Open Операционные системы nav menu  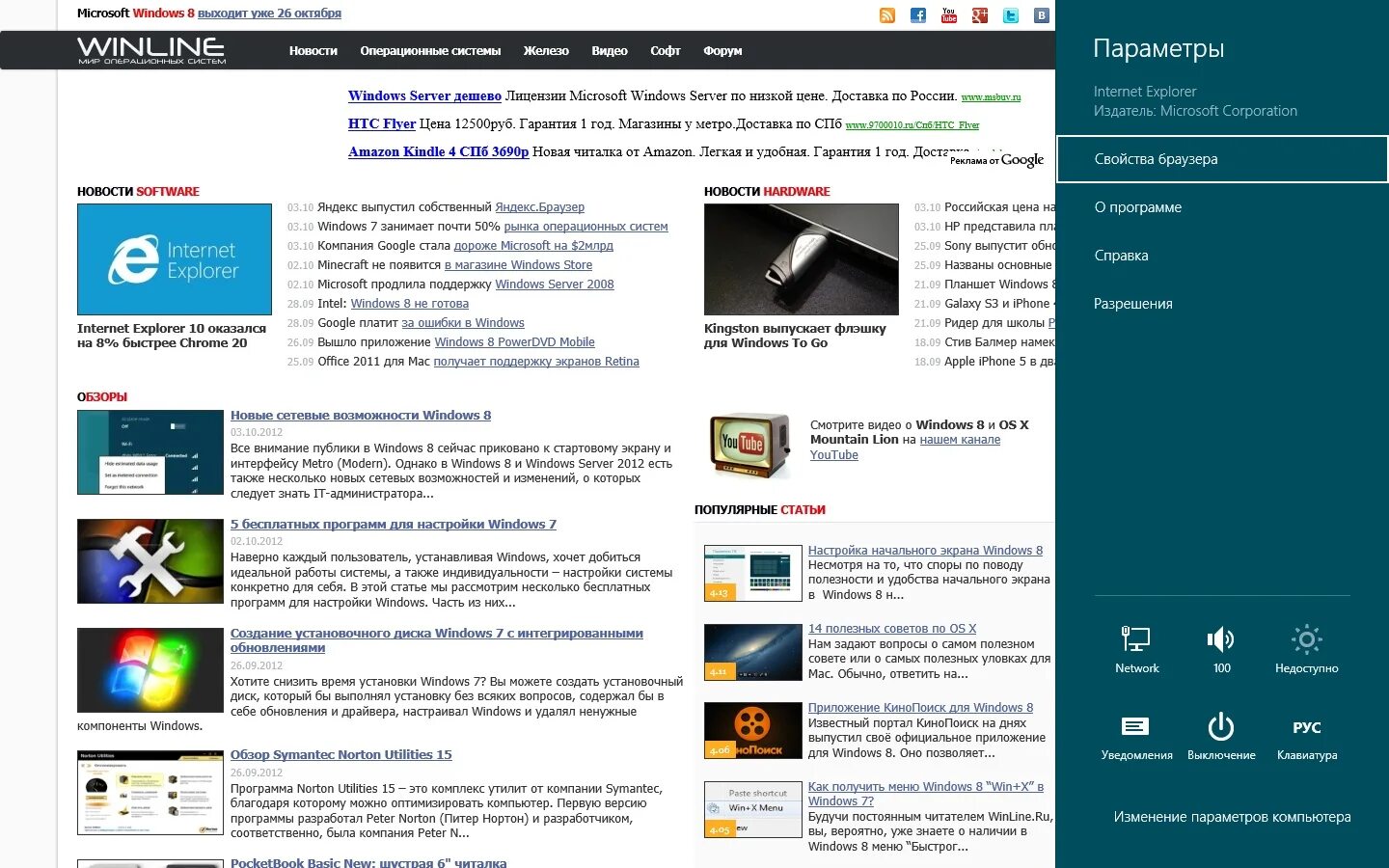[430, 51]
